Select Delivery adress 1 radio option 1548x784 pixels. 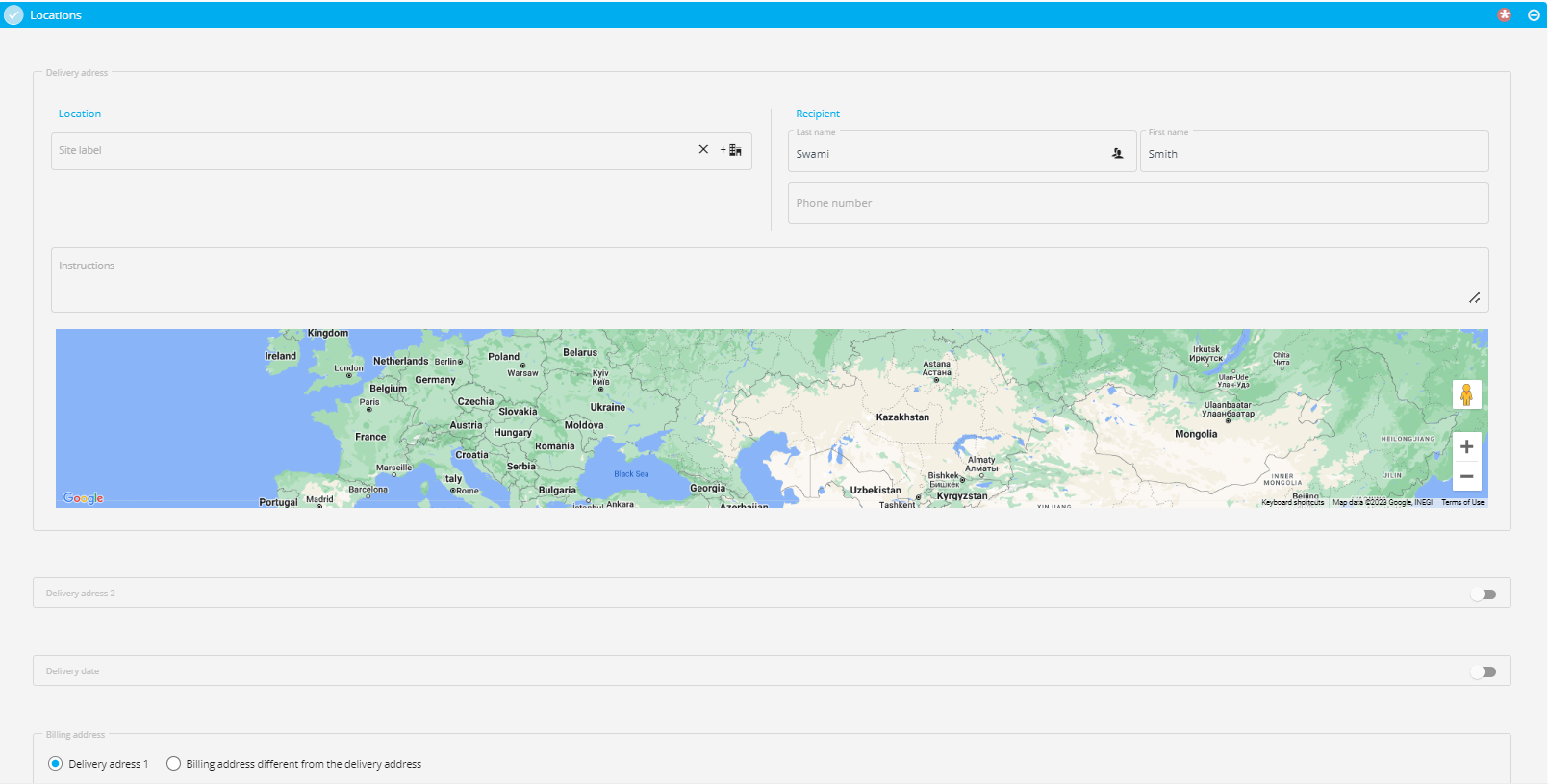pos(56,764)
